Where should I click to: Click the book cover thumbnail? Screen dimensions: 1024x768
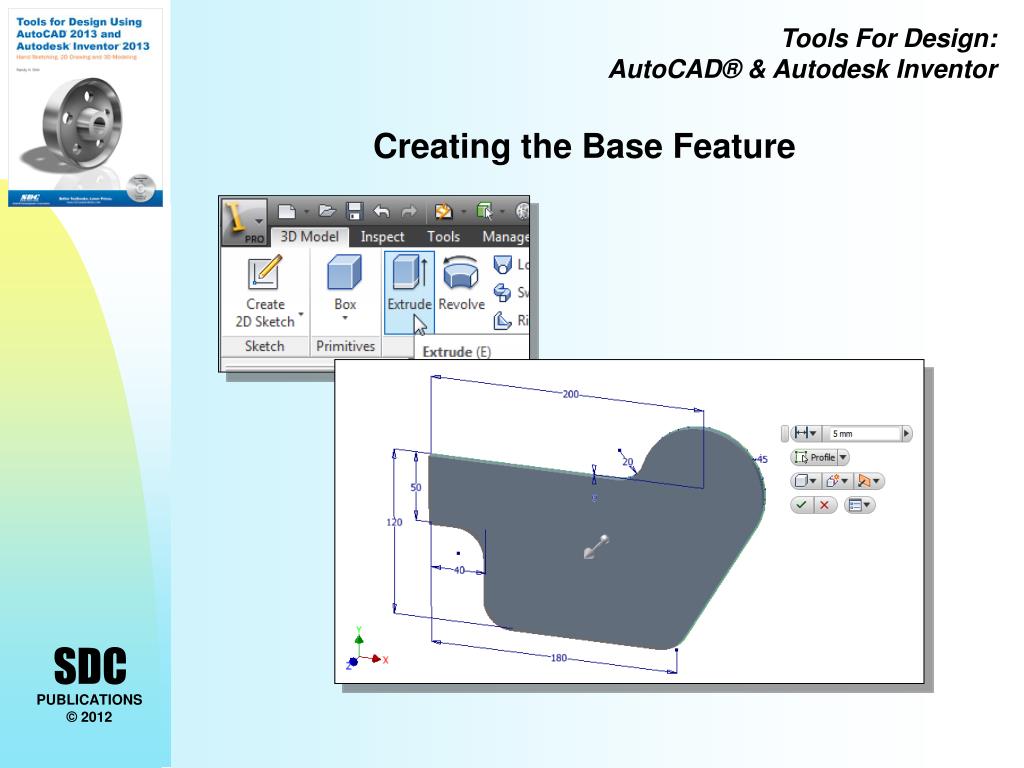(86, 108)
